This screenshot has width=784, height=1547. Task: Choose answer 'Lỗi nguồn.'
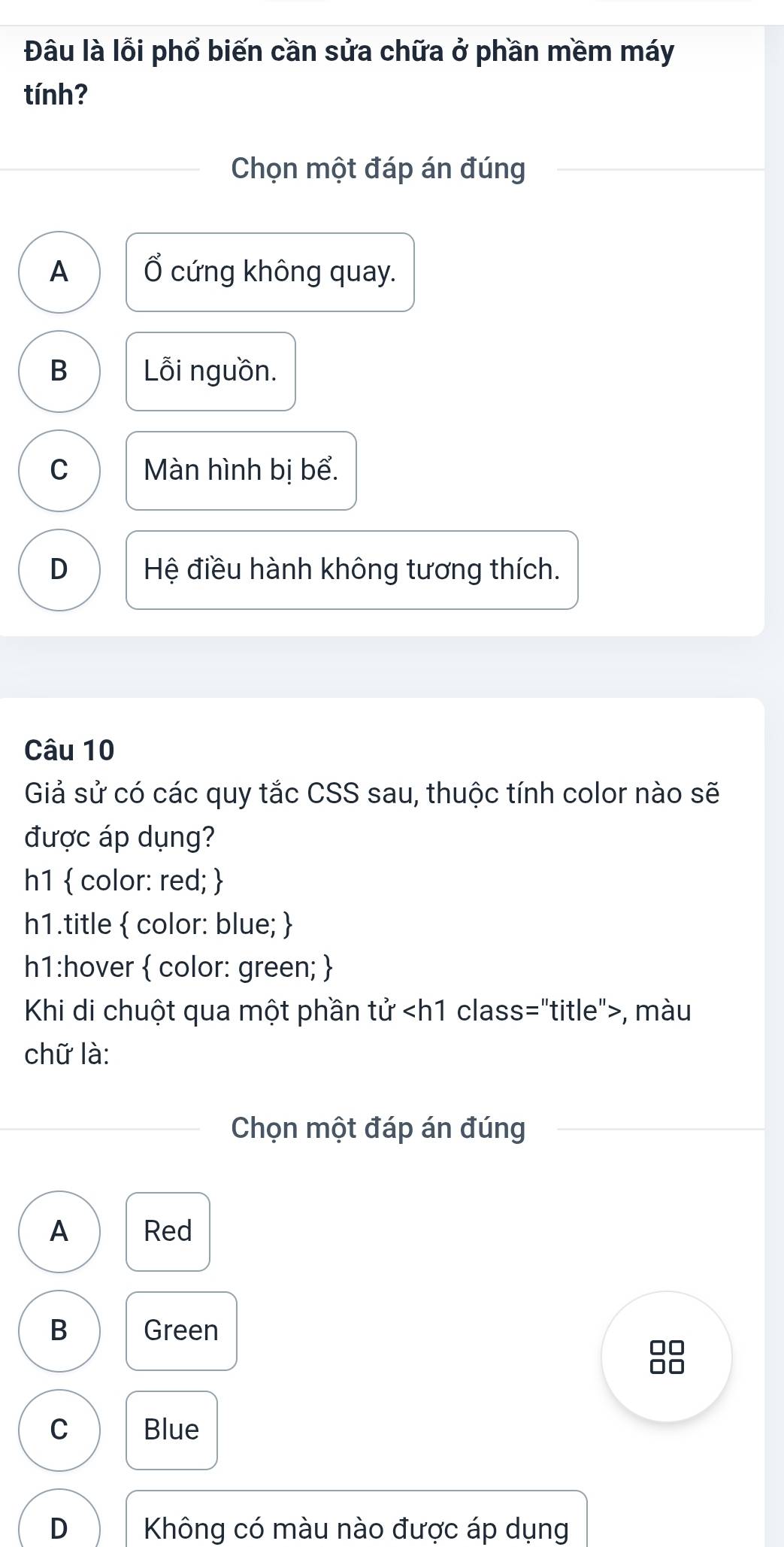point(210,371)
